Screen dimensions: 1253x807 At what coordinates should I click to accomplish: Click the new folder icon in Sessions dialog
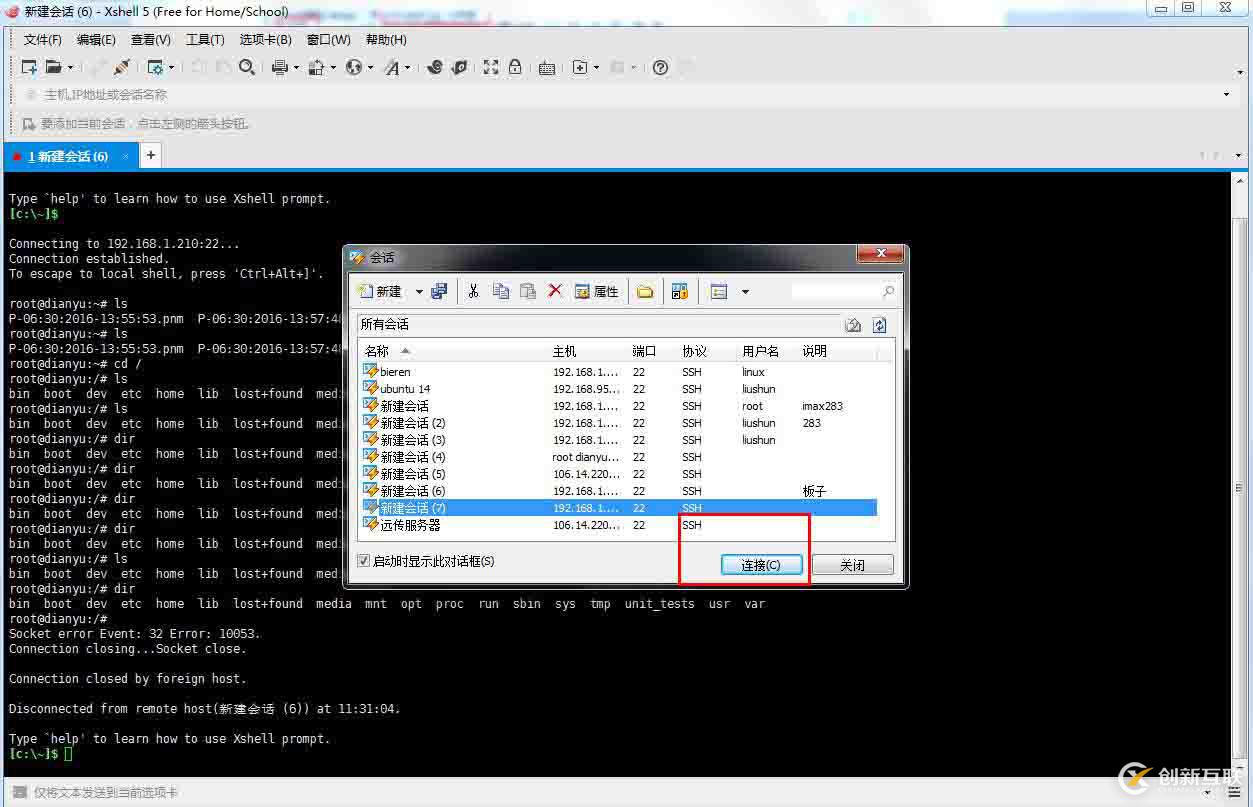pyautogui.click(x=645, y=291)
